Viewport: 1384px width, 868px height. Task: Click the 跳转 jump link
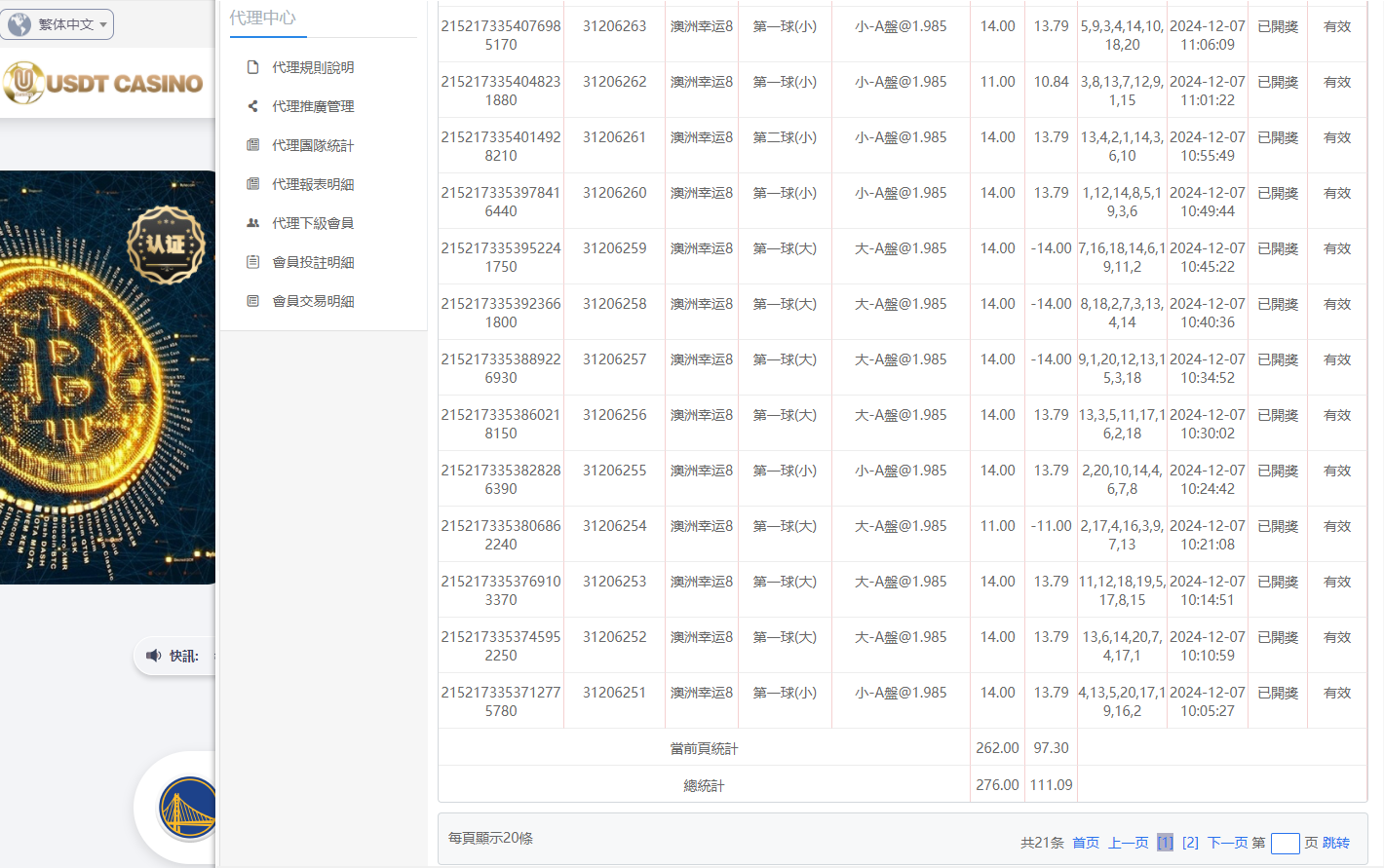click(1335, 843)
